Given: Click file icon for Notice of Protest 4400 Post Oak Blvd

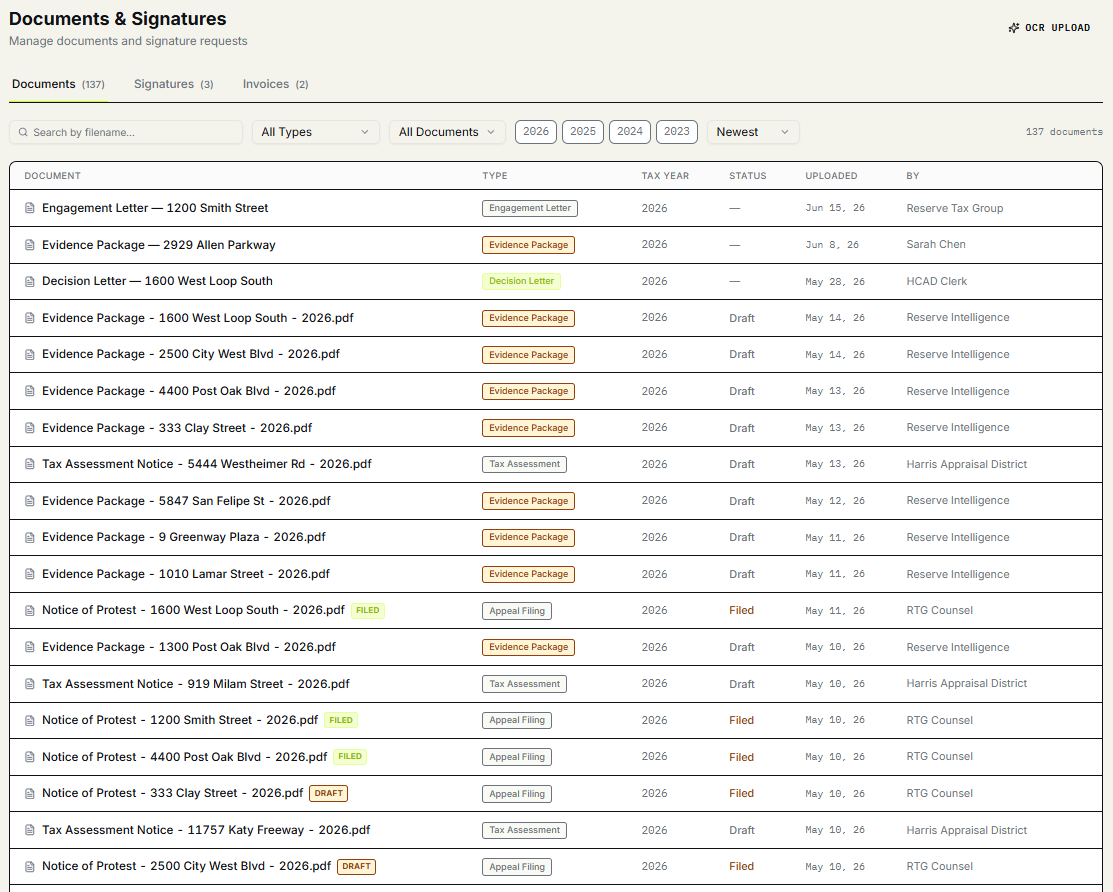Looking at the screenshot, I should coord(30,757).
